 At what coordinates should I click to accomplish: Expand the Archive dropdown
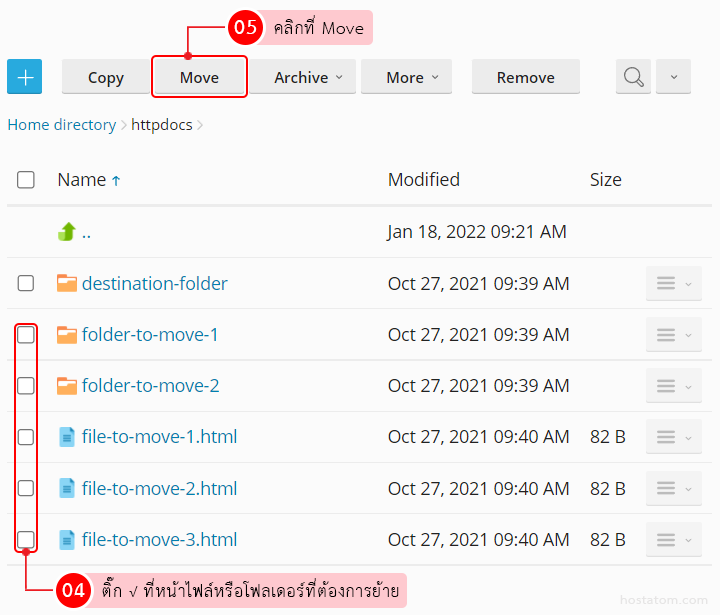[x=302, y=77]
